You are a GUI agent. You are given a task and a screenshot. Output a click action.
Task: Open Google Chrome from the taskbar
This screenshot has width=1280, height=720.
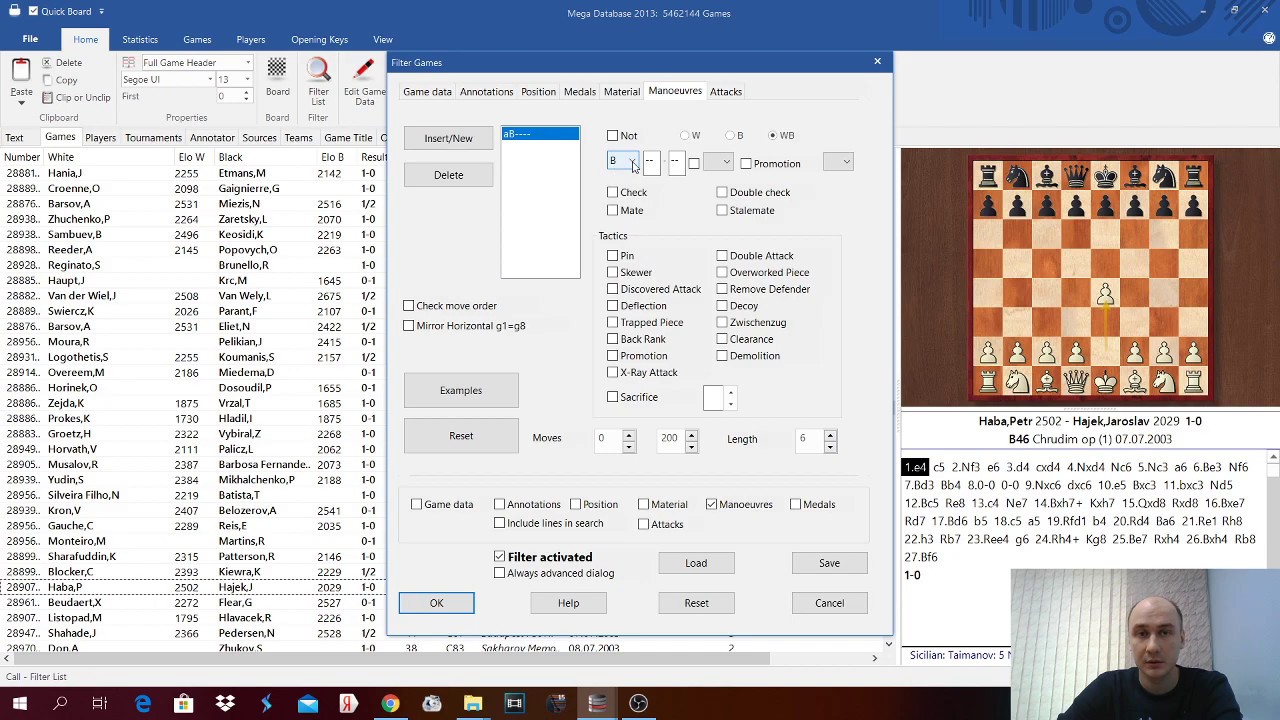click(x=390, y=704)
